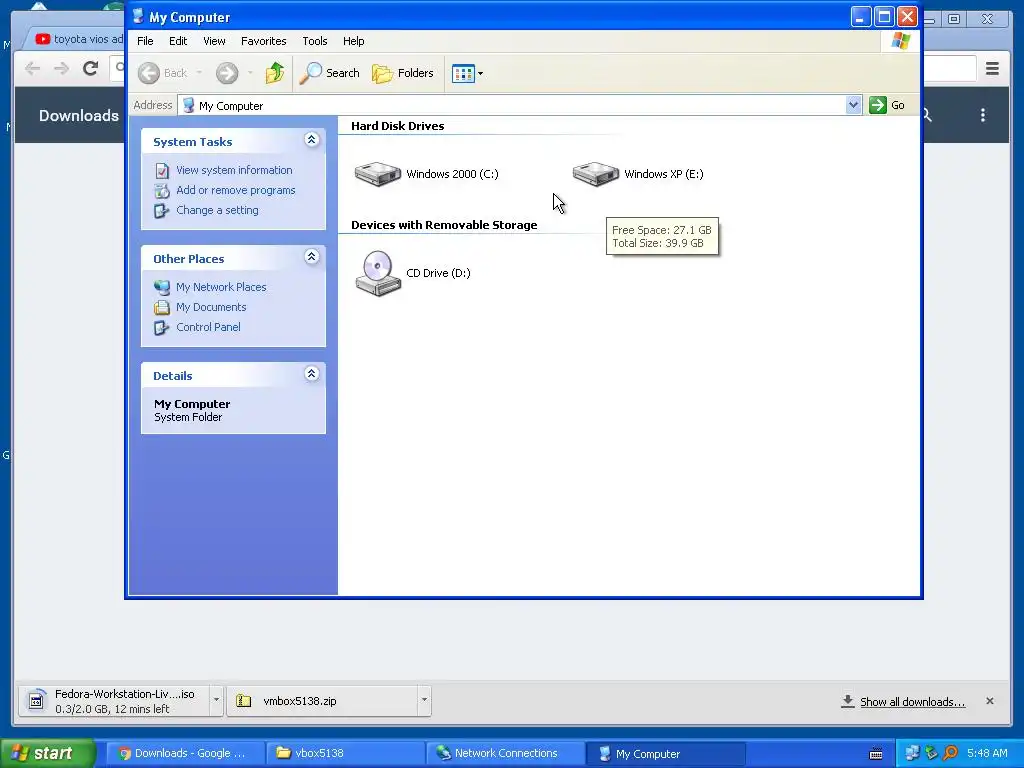Click the on-screen keyboard tray icon

tap(876, 754)
